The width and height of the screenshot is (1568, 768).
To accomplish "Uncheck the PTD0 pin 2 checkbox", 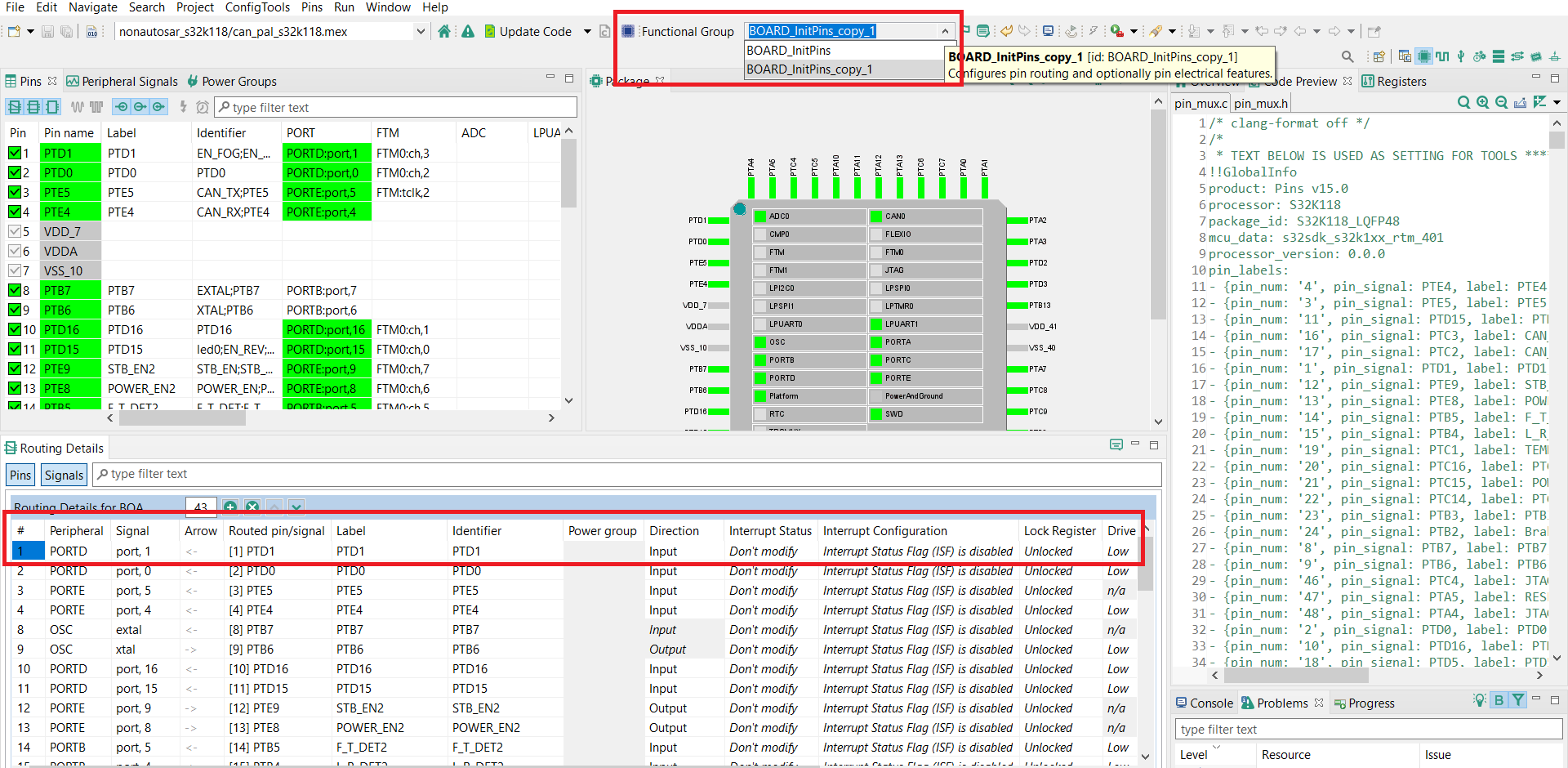I will tap(15, 172).
